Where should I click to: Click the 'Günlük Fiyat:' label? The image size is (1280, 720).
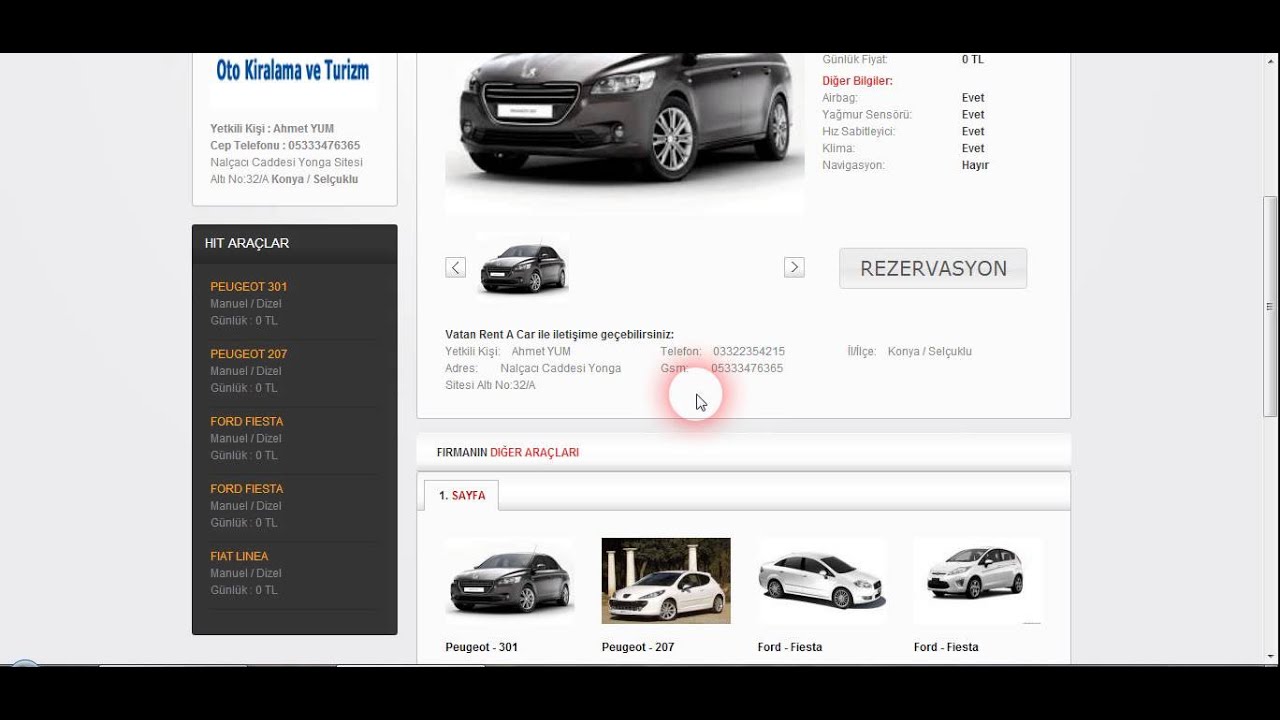coord(855,60)
